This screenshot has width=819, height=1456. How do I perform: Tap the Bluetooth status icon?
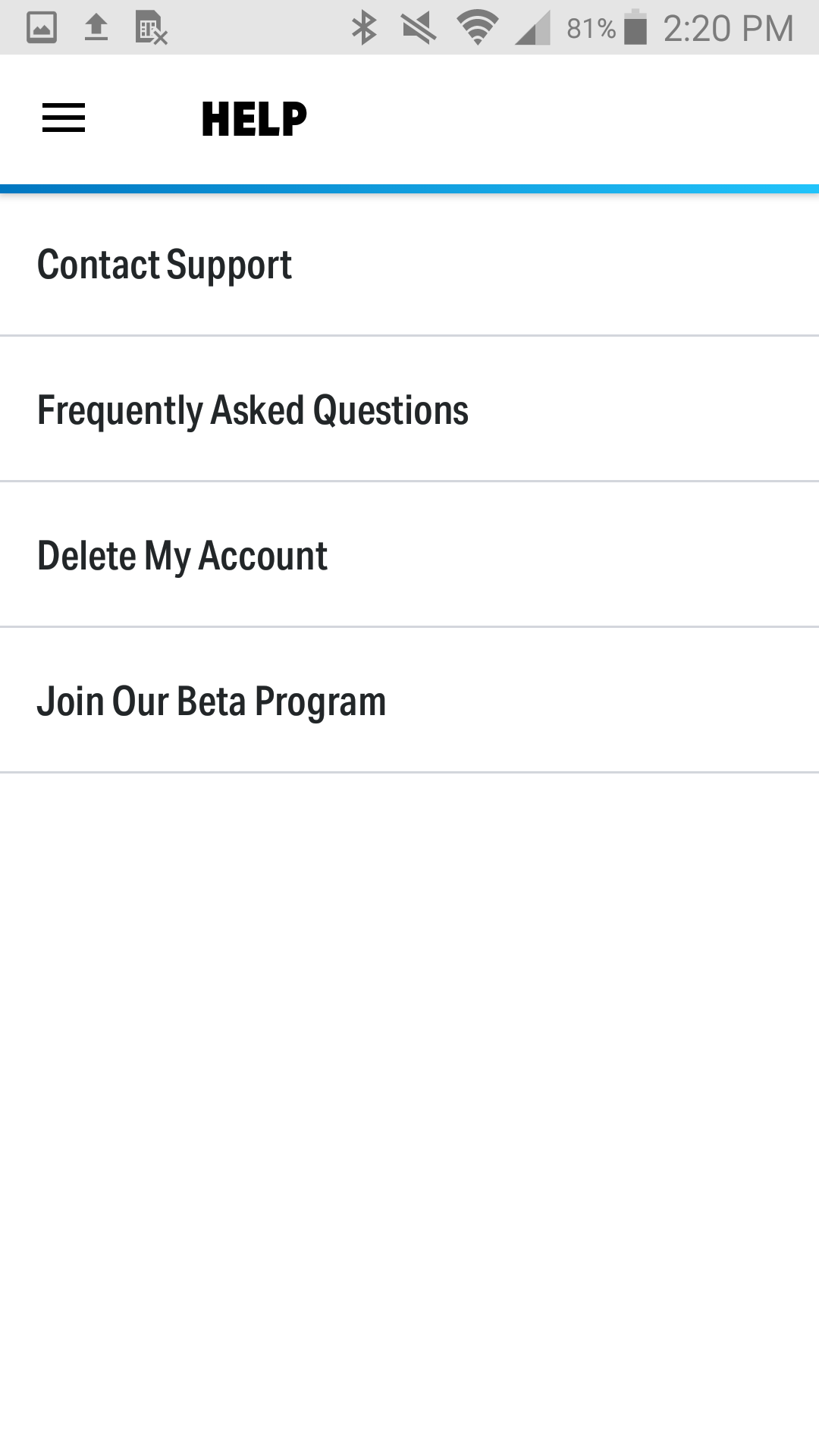[364, 28]
